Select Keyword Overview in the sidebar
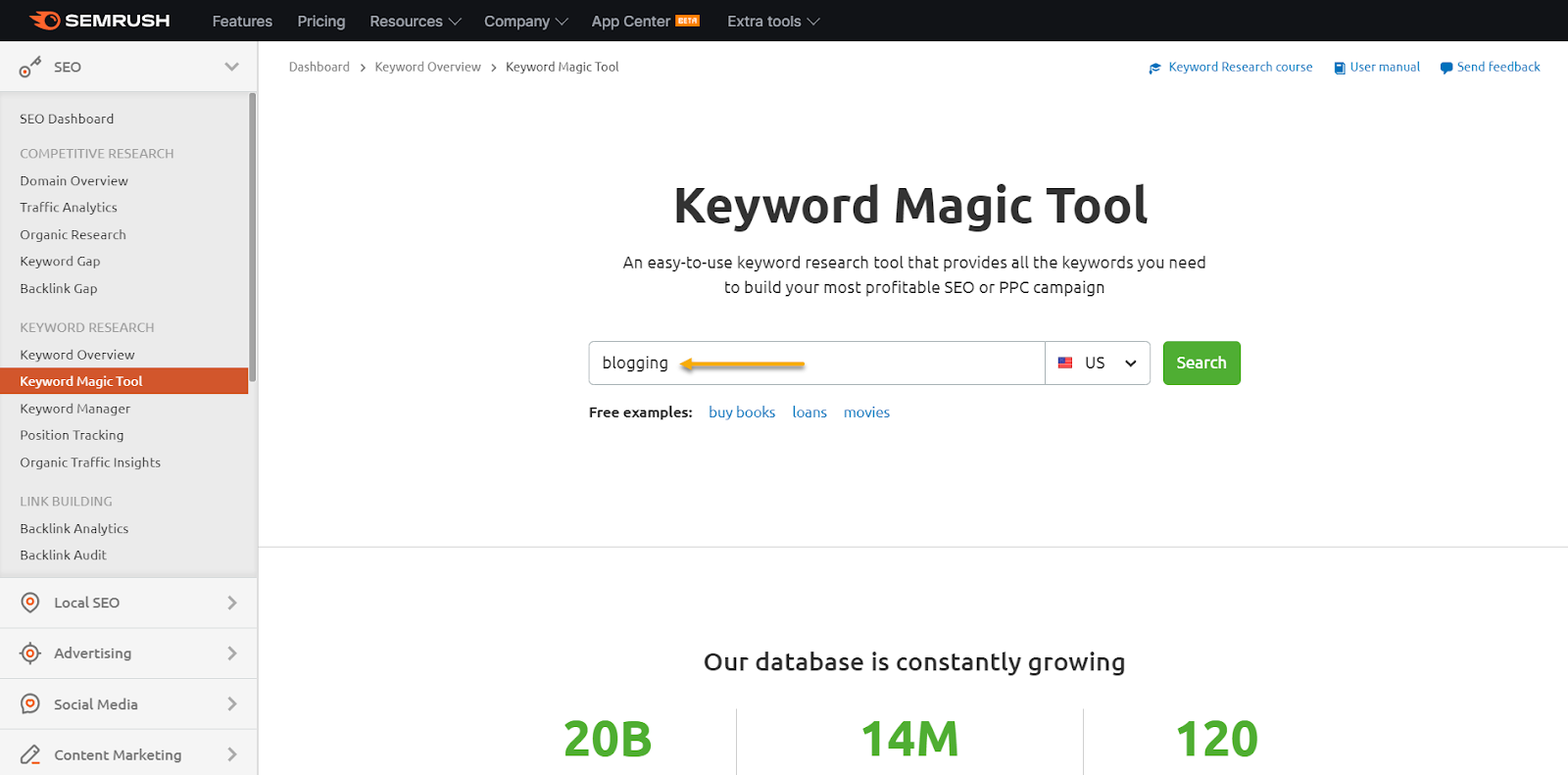The image size is (1568, 775). (77, 355)
